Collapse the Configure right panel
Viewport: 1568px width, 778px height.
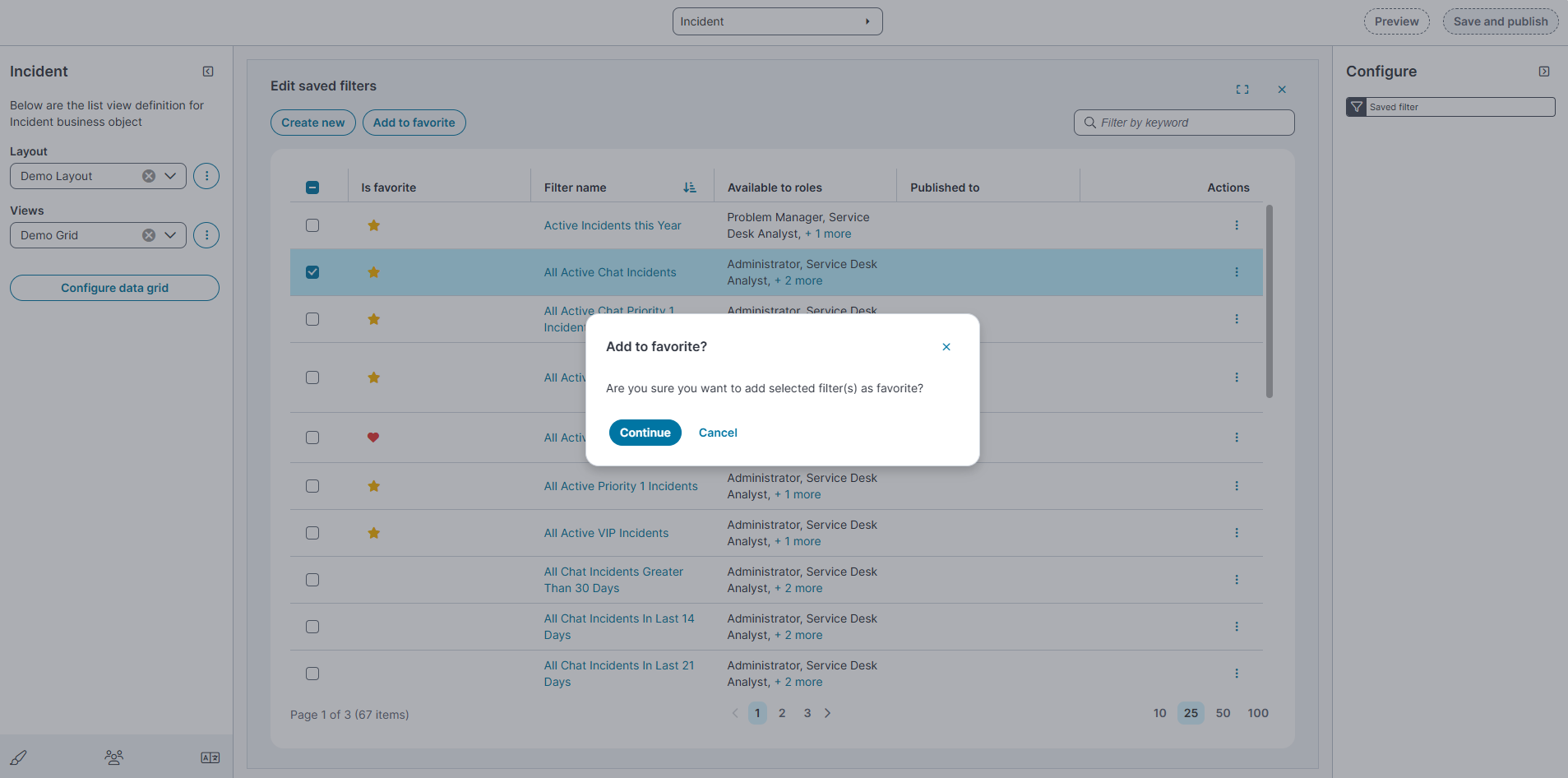coord(1543,72)
